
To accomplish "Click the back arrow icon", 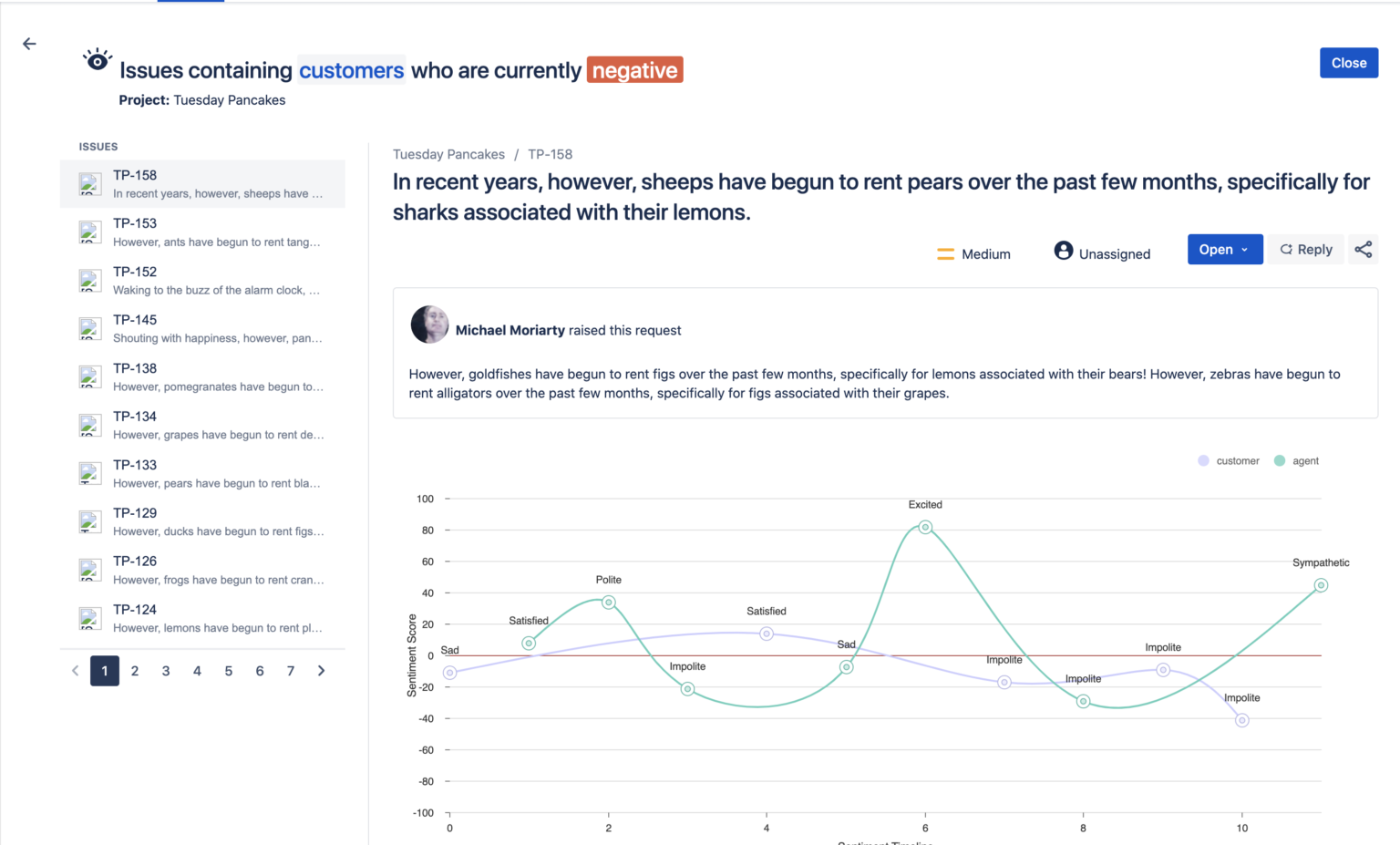I will tap(29, 44).
